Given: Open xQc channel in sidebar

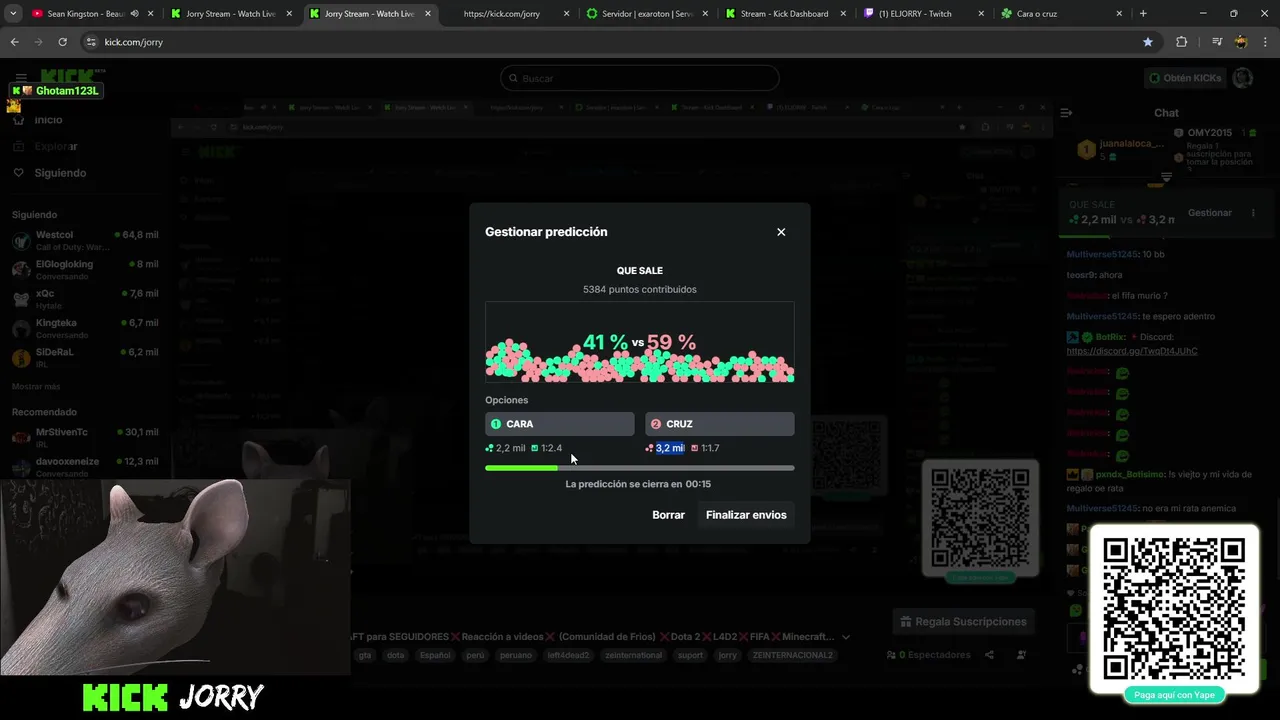Looking at the screenshot, I should (x=85, y=299).
